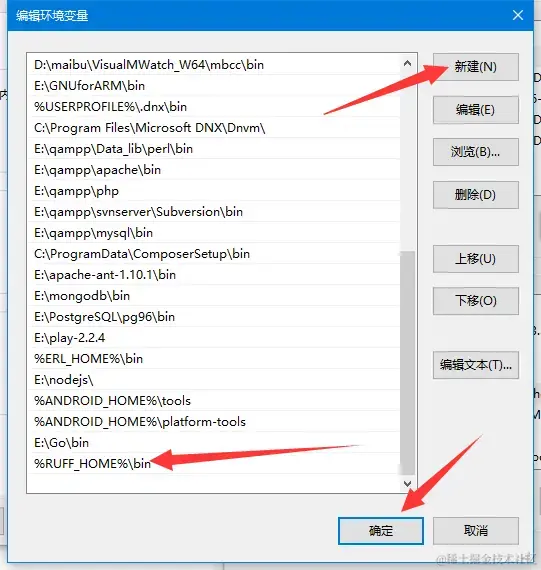Select the %ANDROID_HOME%\platform-tools entry

point(214,422)
